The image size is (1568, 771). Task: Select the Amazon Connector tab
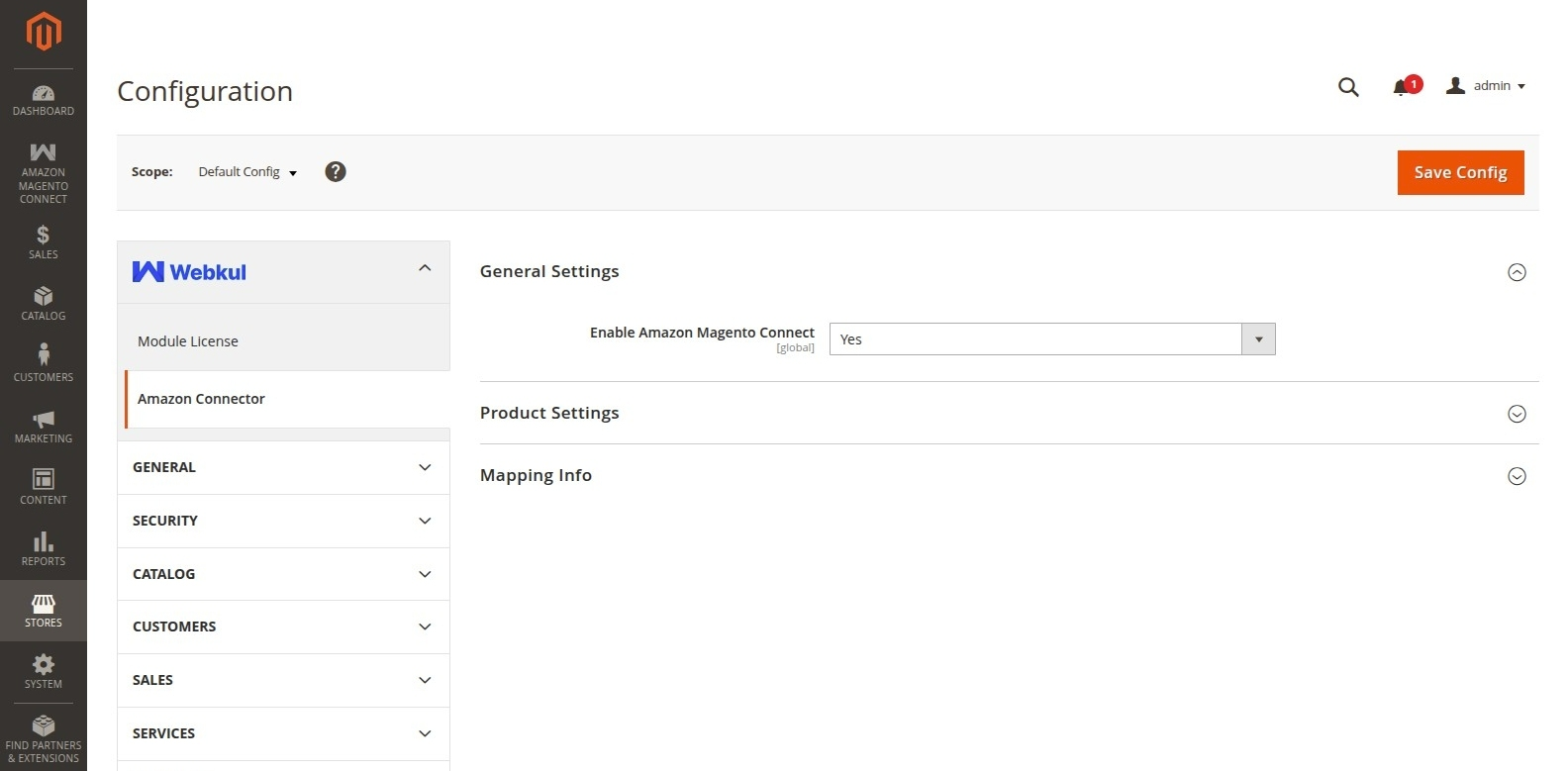287,399
